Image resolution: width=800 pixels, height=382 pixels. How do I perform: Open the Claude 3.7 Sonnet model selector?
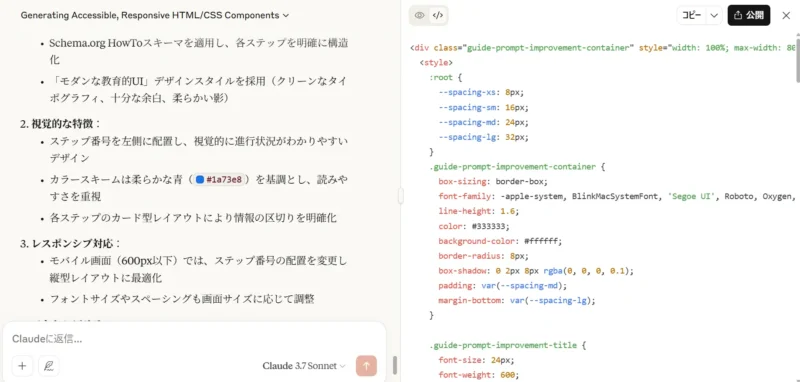tap(304, 366)
